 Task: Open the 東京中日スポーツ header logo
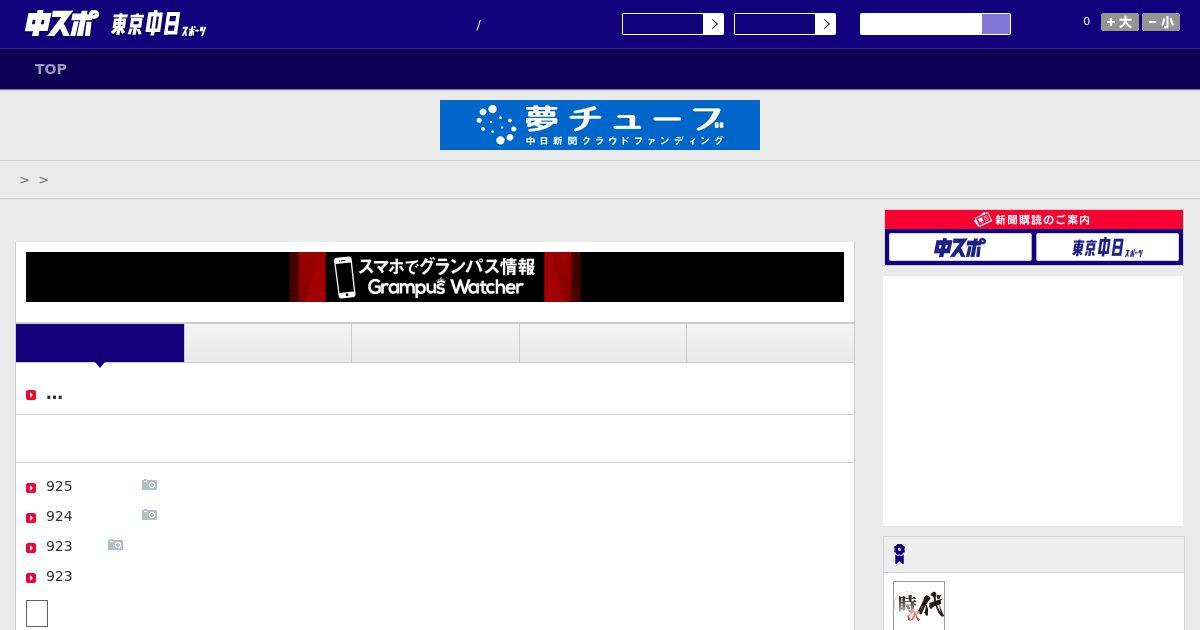pos(158,25)
